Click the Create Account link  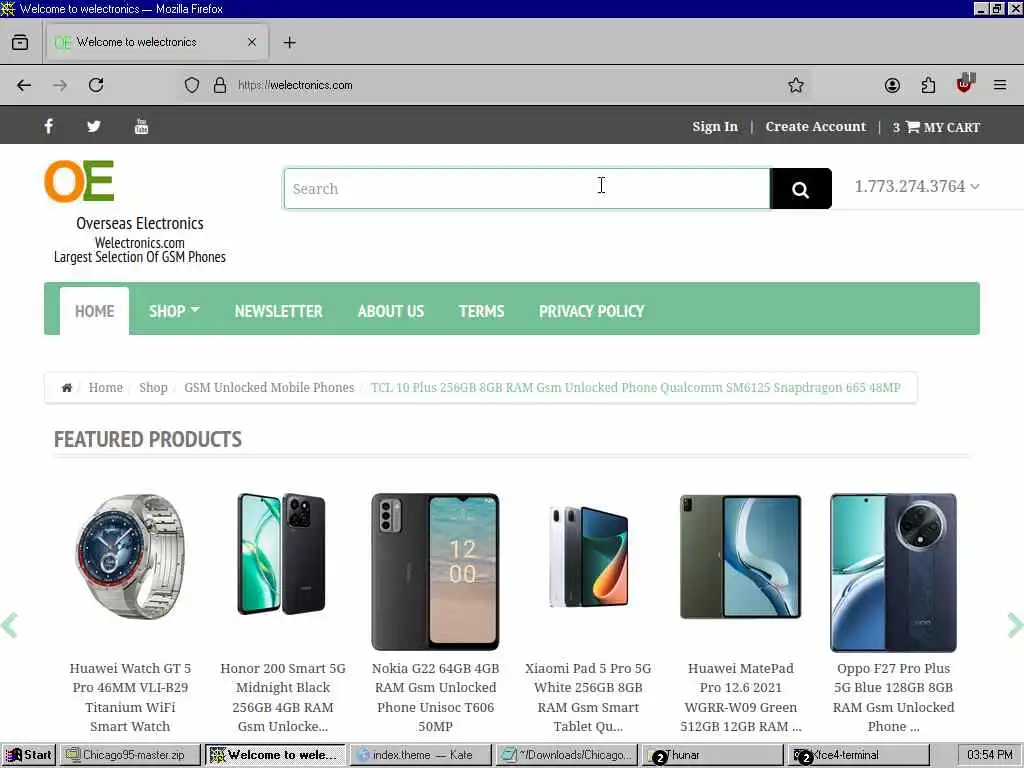point(816,127)
